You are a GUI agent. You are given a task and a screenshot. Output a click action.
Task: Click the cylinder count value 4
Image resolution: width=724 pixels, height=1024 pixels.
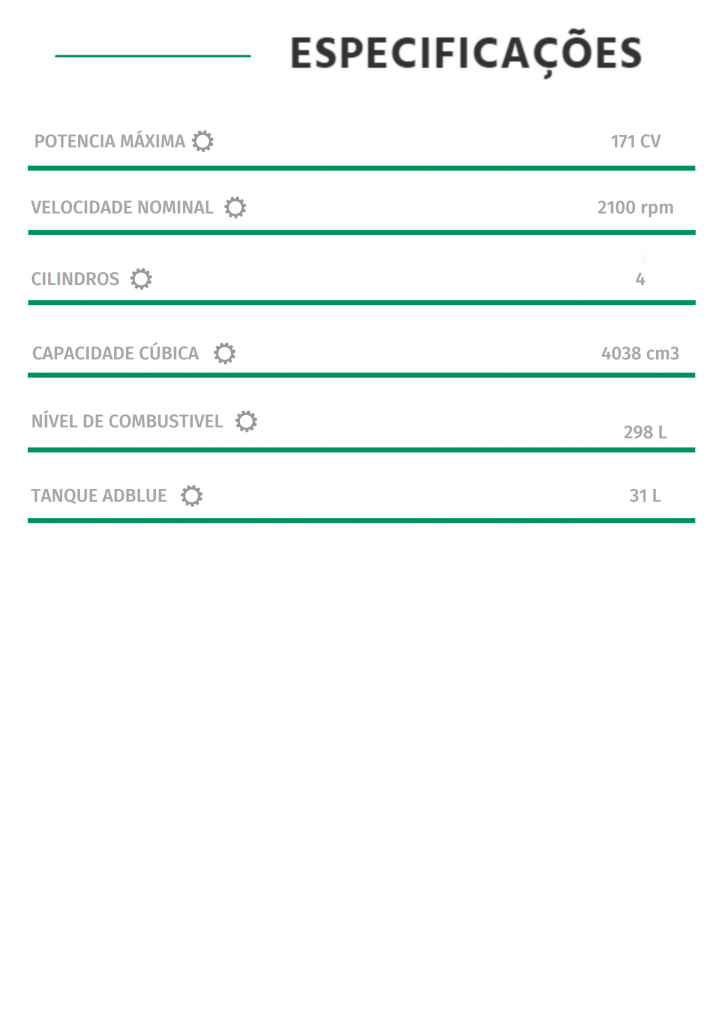pos(640,279)
